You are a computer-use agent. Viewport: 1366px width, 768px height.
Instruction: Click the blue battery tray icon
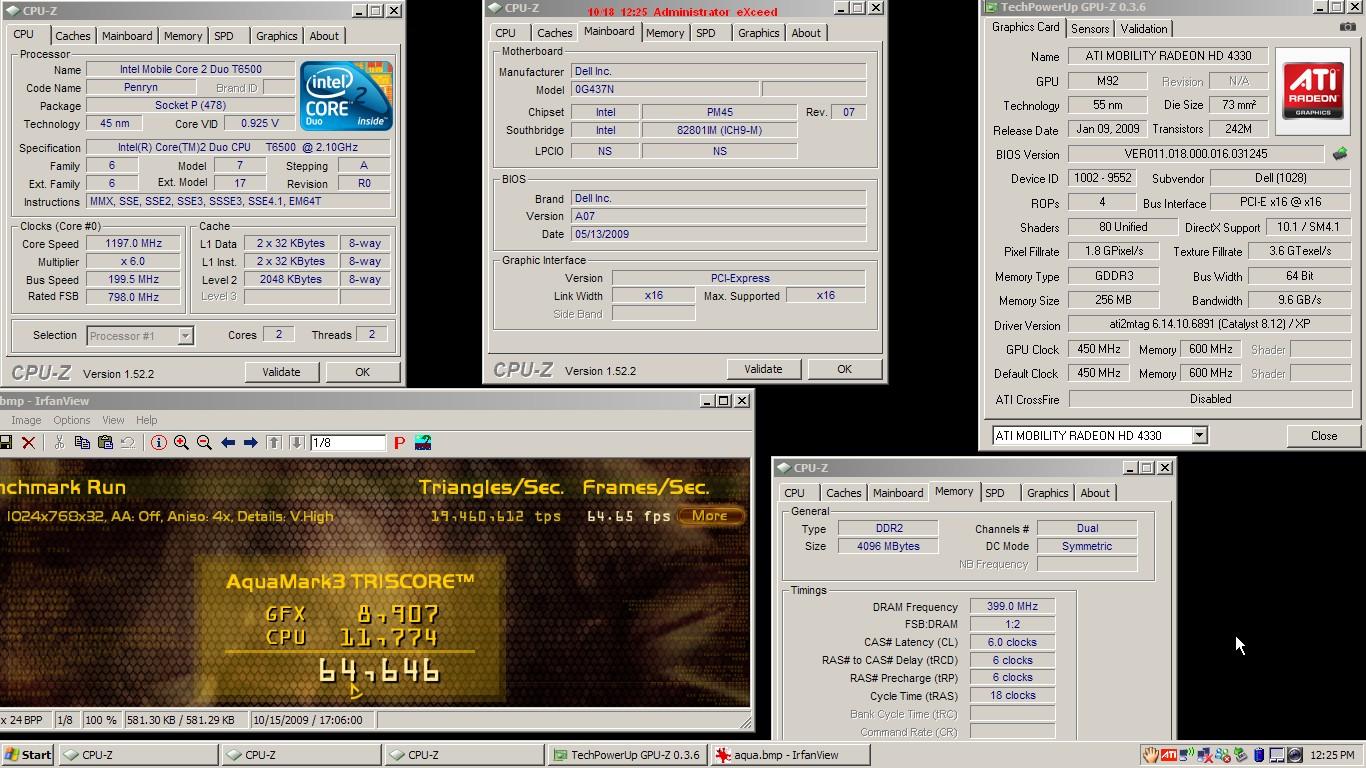click(1259, 755)
